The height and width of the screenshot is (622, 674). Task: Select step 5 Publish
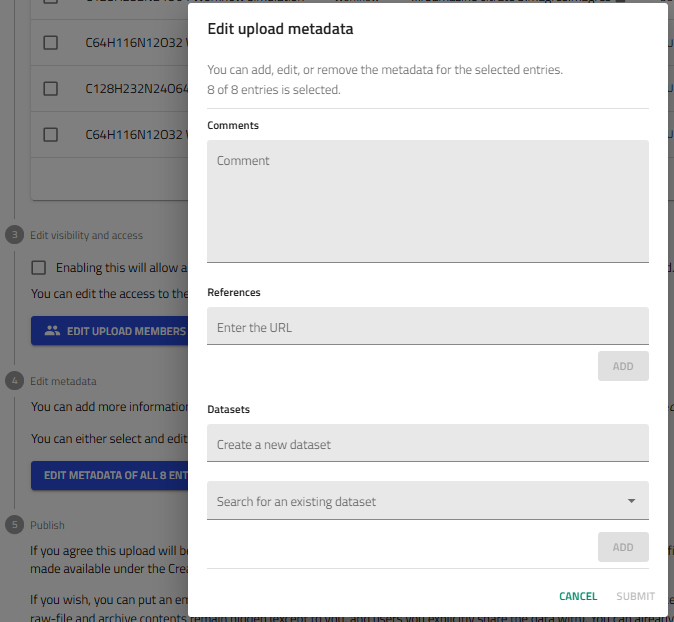tap(35, 525)
